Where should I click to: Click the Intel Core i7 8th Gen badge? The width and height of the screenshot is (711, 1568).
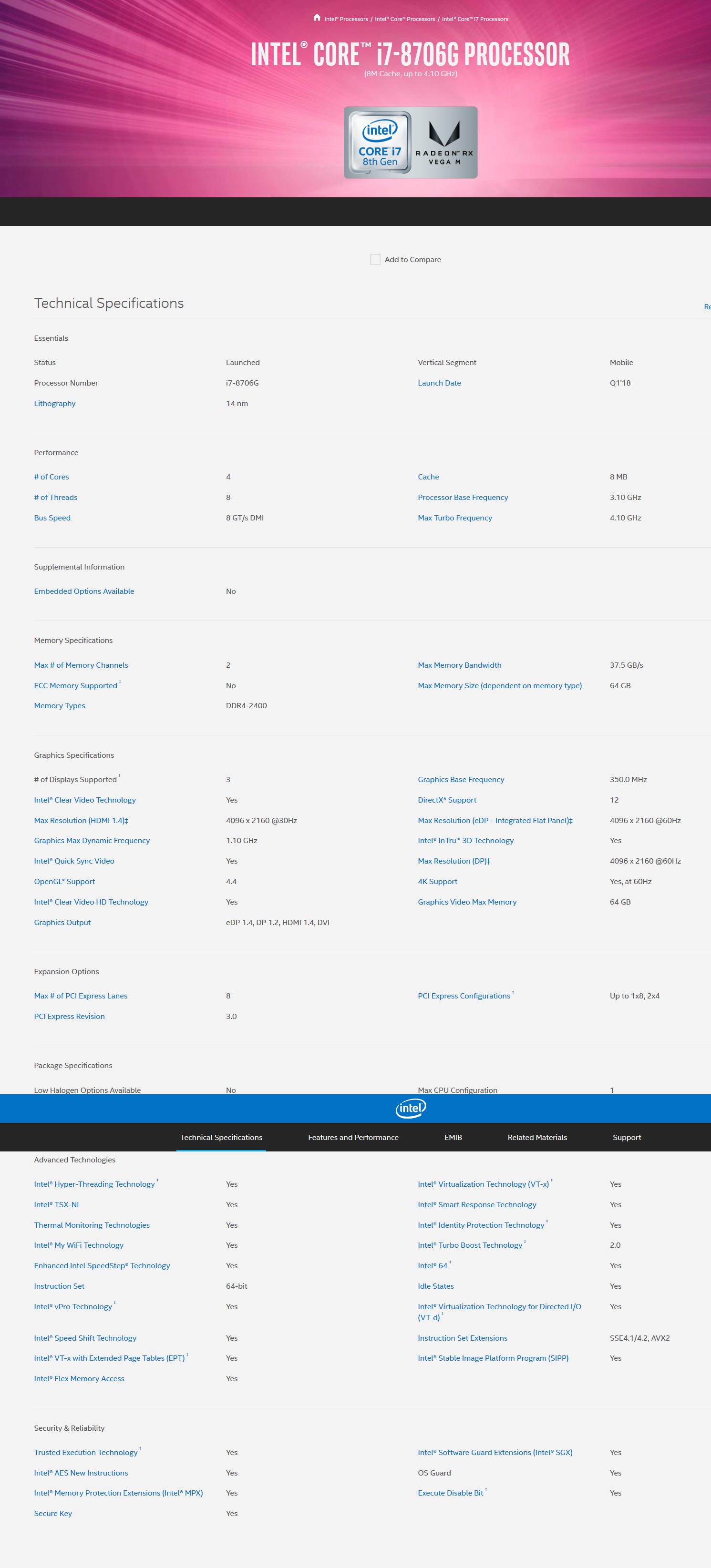point(379,143)
